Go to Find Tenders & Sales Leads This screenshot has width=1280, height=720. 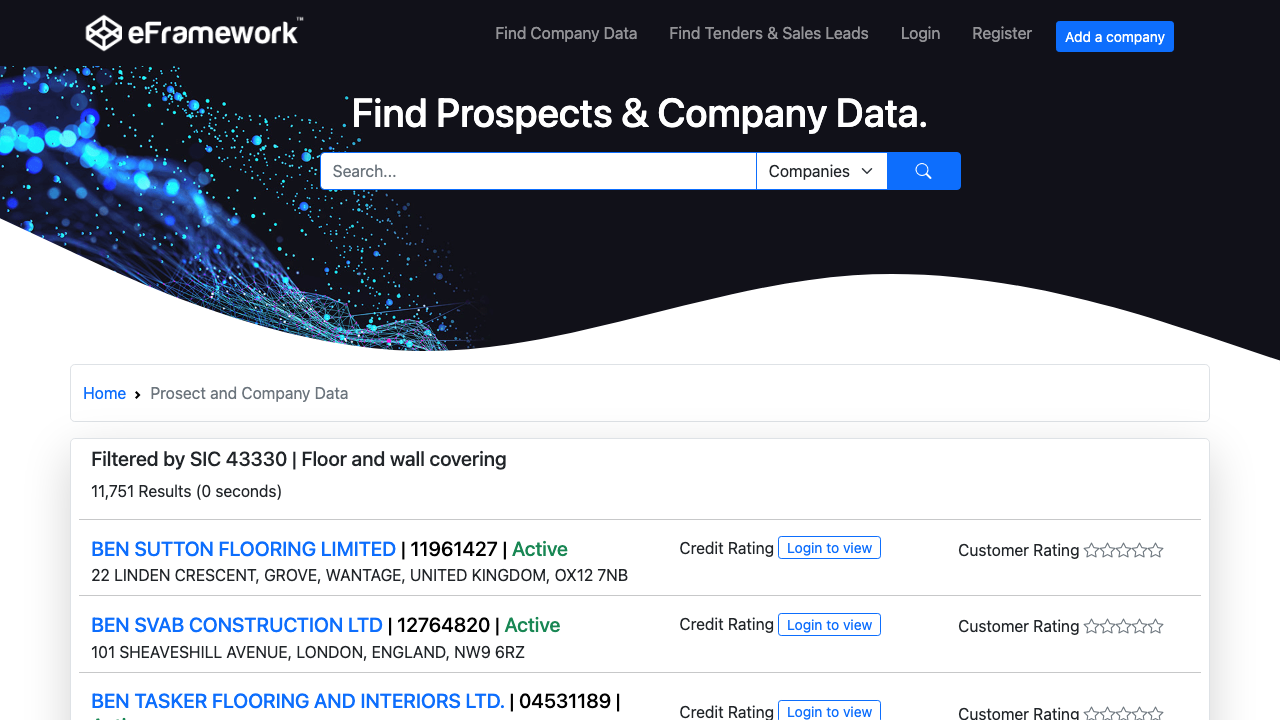(768, 33)
